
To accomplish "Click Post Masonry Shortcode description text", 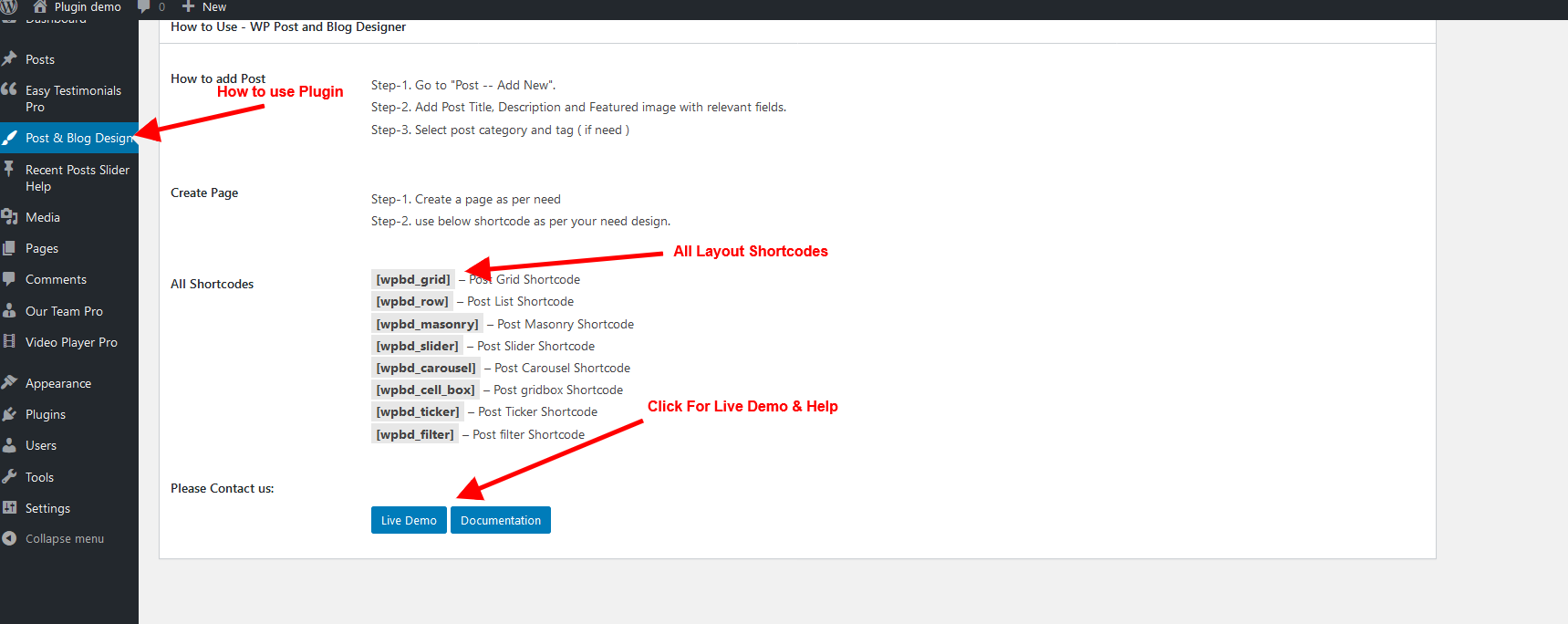I will click(x=566, y=324).
